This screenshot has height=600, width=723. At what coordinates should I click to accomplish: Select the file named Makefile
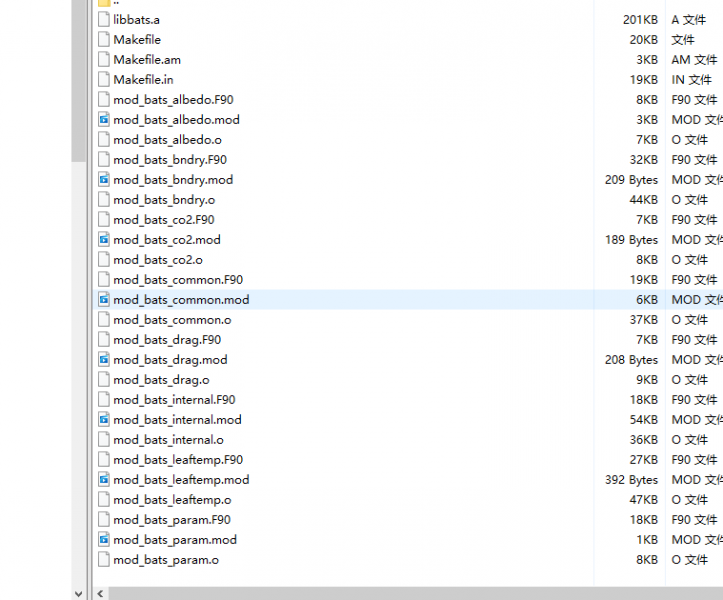137,40
